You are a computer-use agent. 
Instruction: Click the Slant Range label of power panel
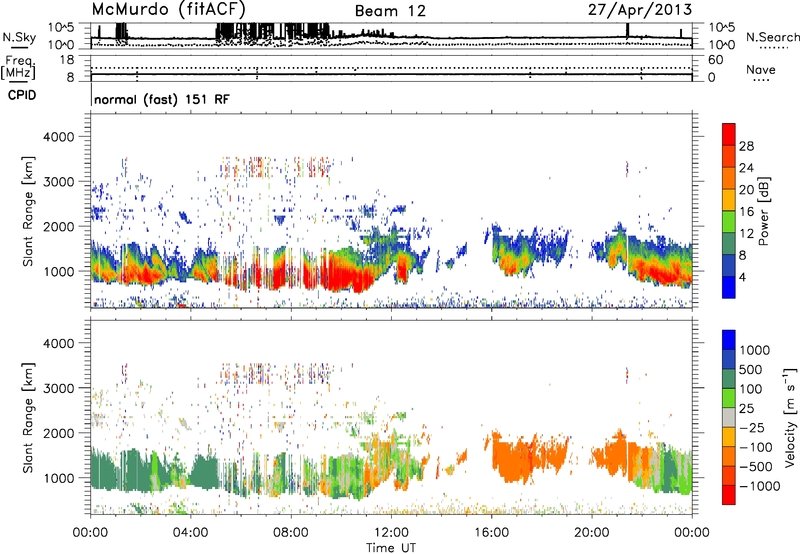pos(28,211)
